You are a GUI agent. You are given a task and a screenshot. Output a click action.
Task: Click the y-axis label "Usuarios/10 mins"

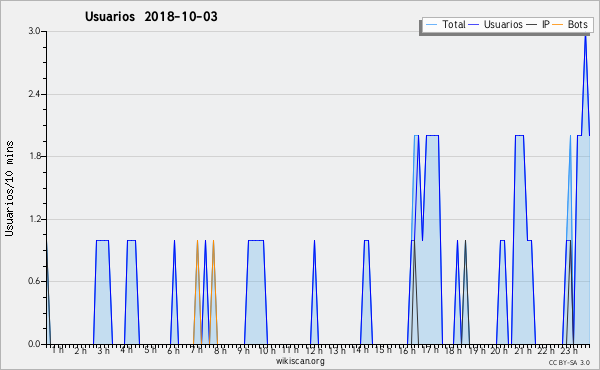click(9, 188)
